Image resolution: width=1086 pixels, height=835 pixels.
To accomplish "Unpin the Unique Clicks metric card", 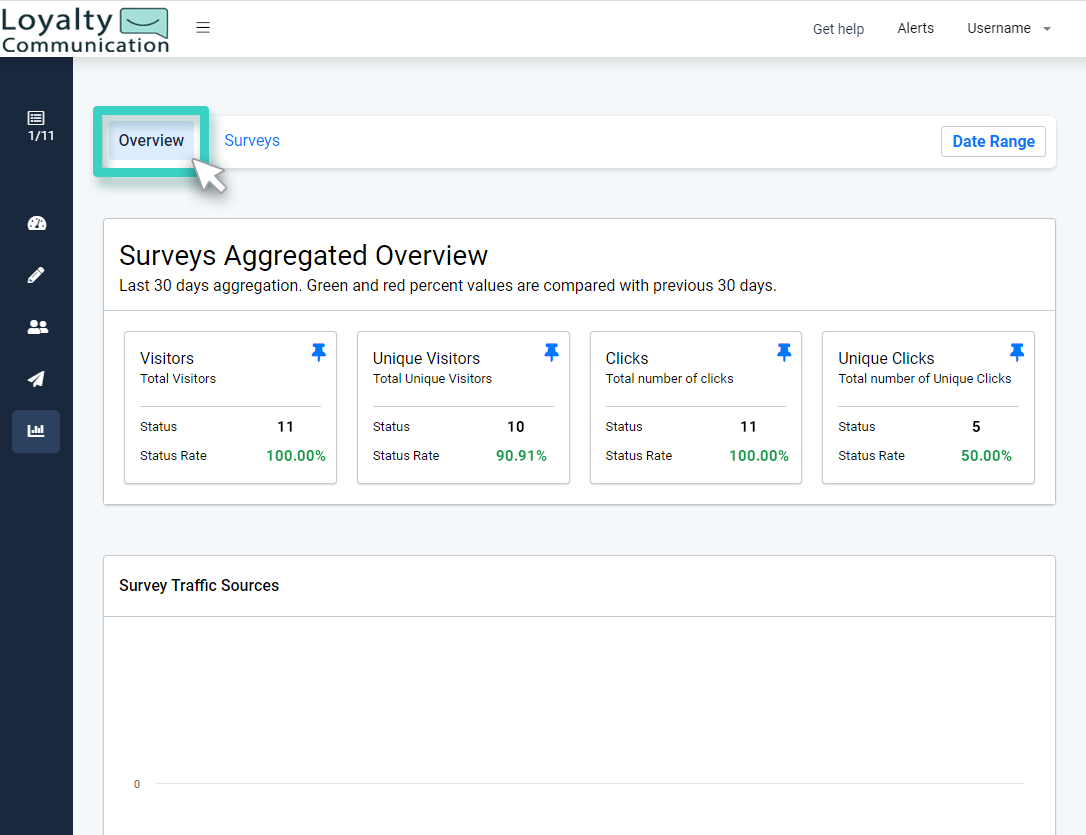I will click(1016, 352).
